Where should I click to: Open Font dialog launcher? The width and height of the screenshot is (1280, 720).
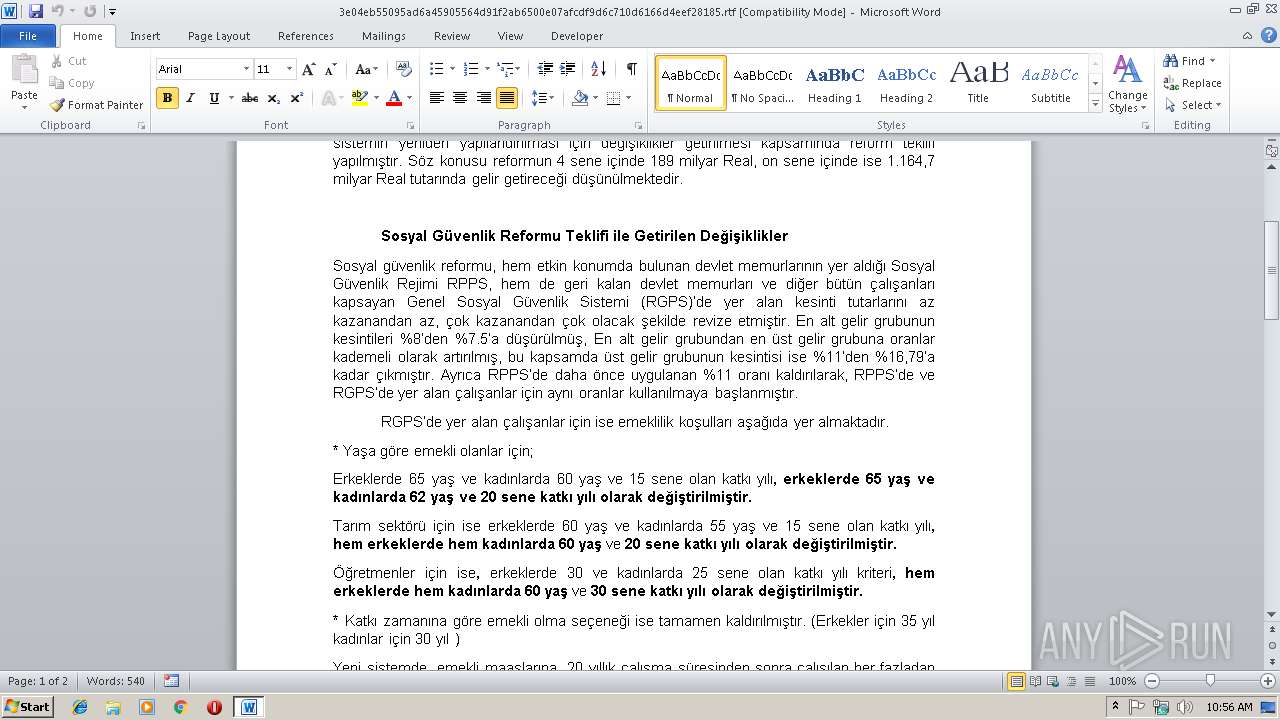pyautogui.click(x=411, y=126)
